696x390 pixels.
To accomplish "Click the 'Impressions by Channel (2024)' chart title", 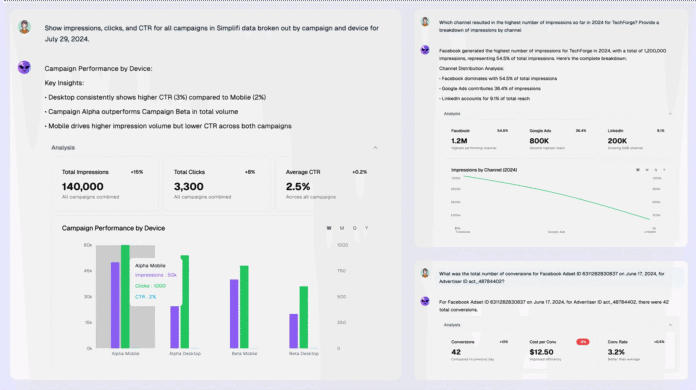I will point(484,170).
